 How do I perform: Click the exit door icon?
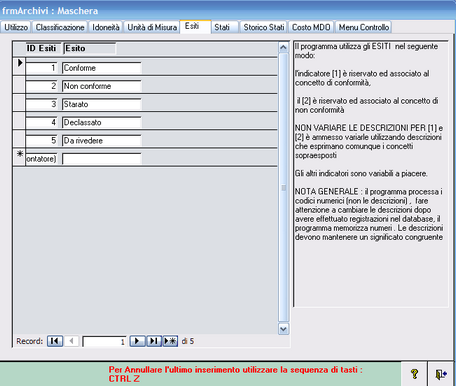pos(441,374)
